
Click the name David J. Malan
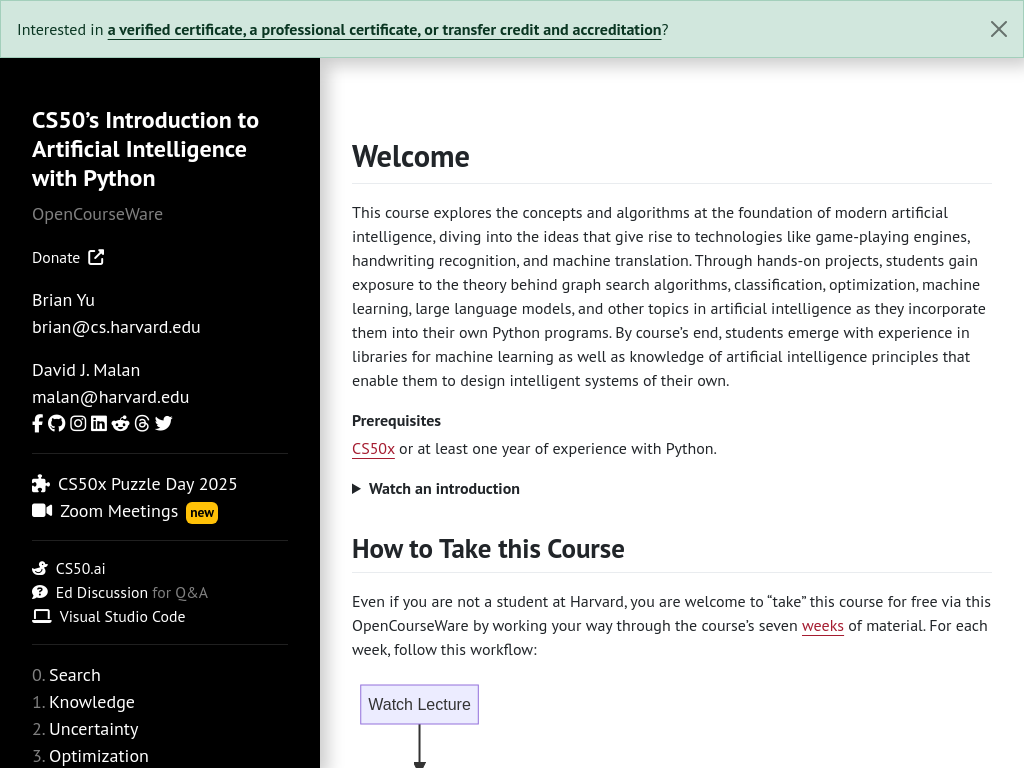click(86, 370)
